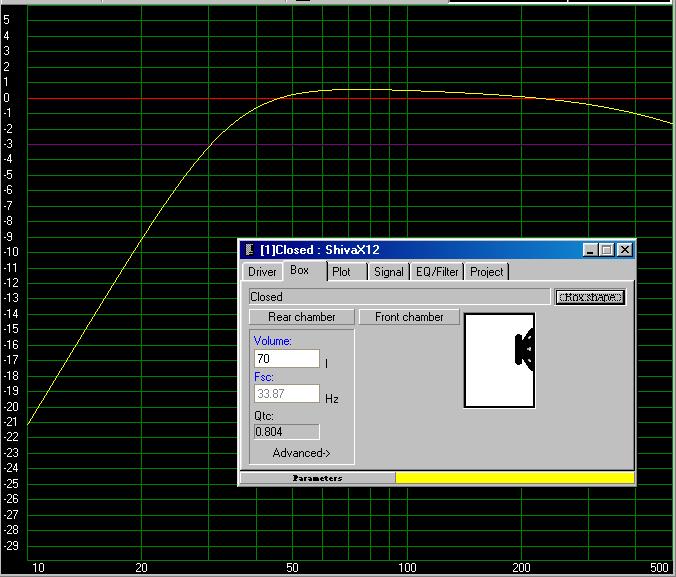
Task: Switch to the Driver tab
Action: pos(262,272)
